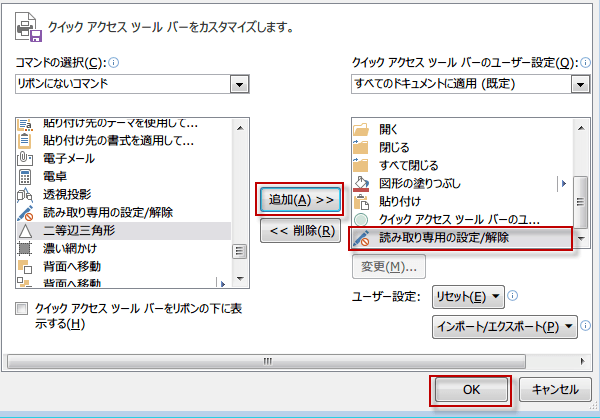
Task: Click the 電子メール paperclip icon
Action: point(25,158)
